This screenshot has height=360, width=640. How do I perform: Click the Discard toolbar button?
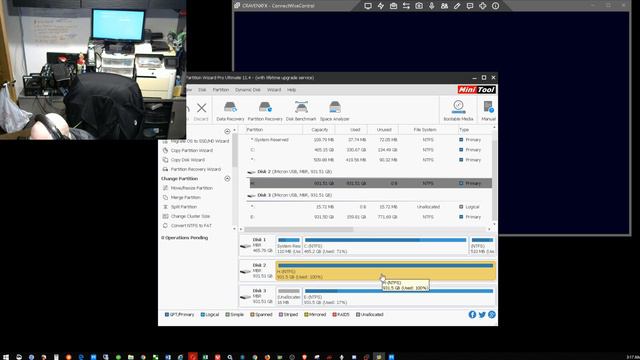click(x=201, y=111)
